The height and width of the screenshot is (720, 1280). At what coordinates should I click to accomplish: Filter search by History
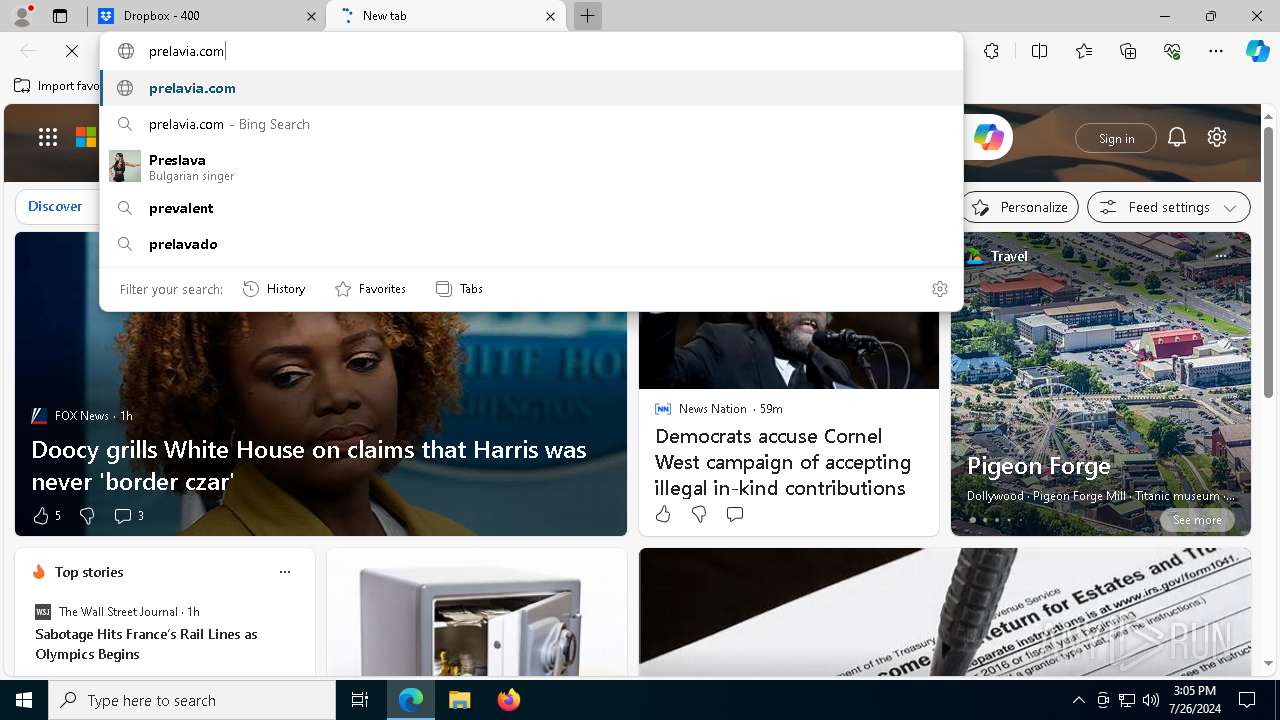point(274,289)
